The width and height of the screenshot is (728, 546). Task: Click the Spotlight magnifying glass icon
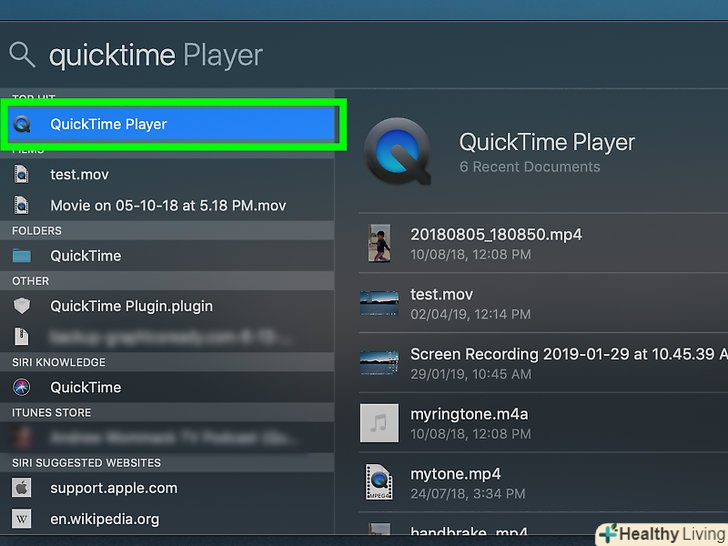coord(22,54)
